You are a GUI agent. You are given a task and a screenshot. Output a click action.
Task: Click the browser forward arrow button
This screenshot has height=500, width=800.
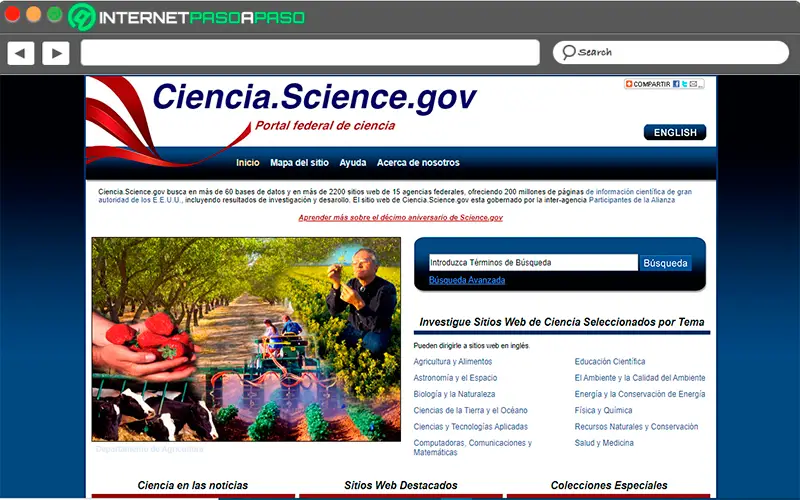pos(56,53)
